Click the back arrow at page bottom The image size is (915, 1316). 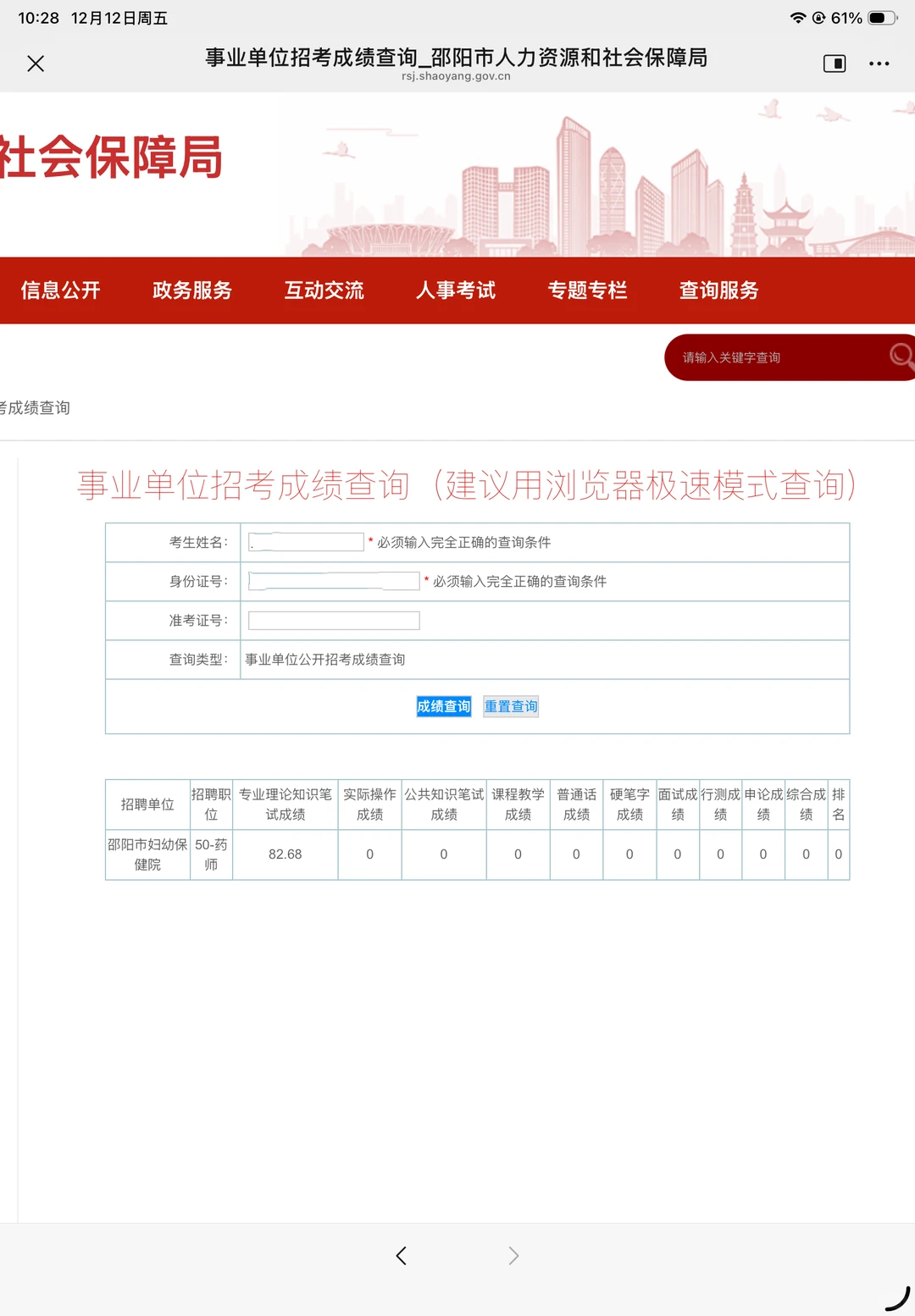[401, 1256]
